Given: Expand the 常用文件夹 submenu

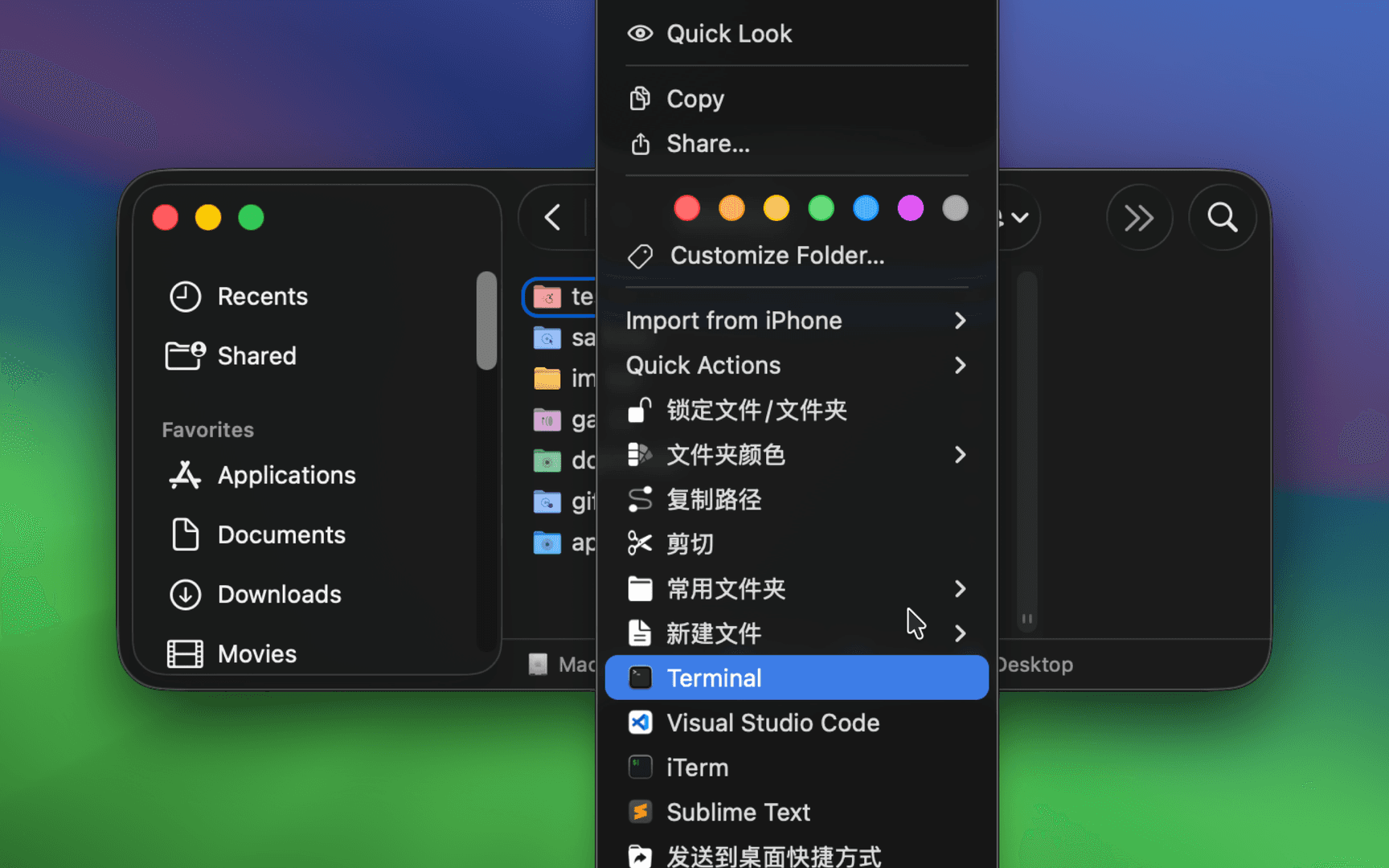Looking at the screenshot, I should point(960,589).
